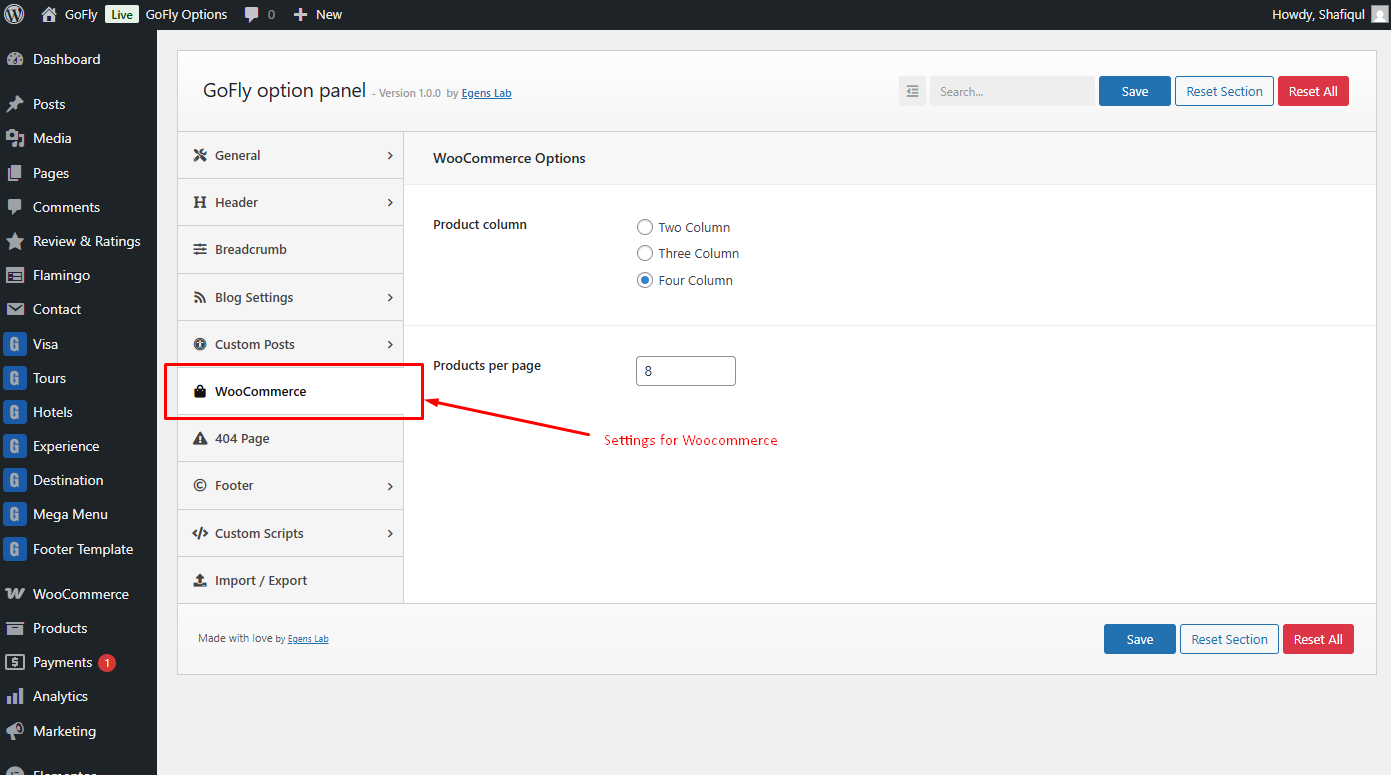
Task: Click the expand-all icon left of Search field
Action: coord(912,91)
